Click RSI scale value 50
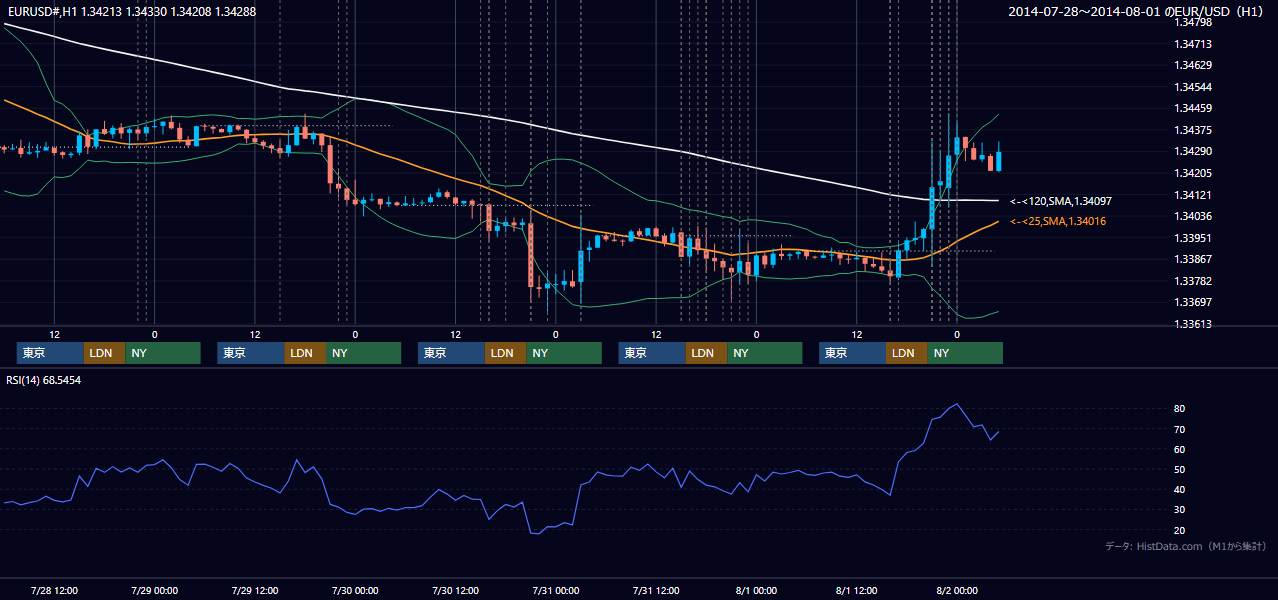This screenshot has width=1278, height=600. coord(1179,469)
